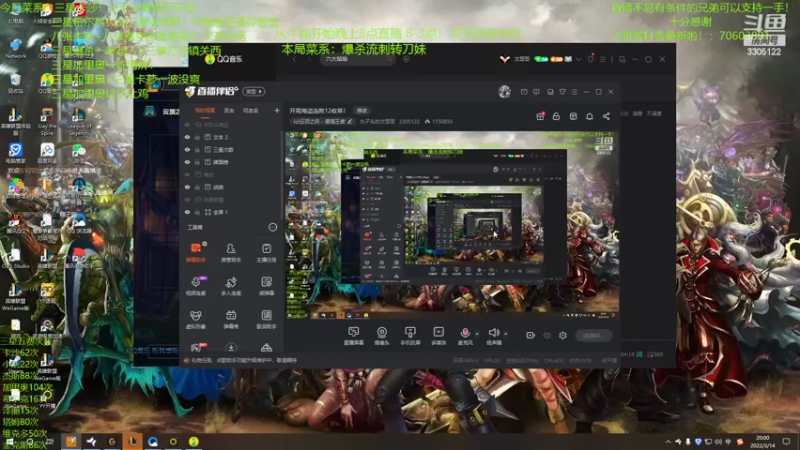Click the QQ音乐 search field
The image size is (800, 450).
[357, 59]
